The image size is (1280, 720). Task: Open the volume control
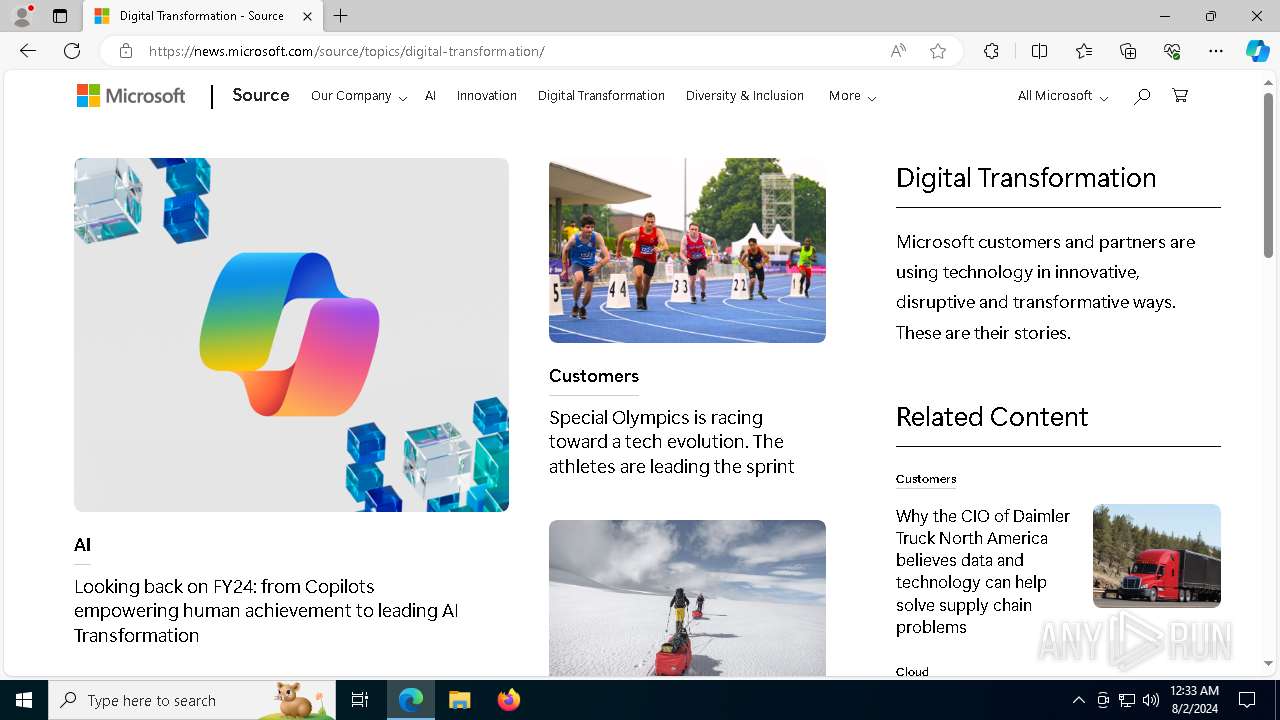[x=1151, y=700]
